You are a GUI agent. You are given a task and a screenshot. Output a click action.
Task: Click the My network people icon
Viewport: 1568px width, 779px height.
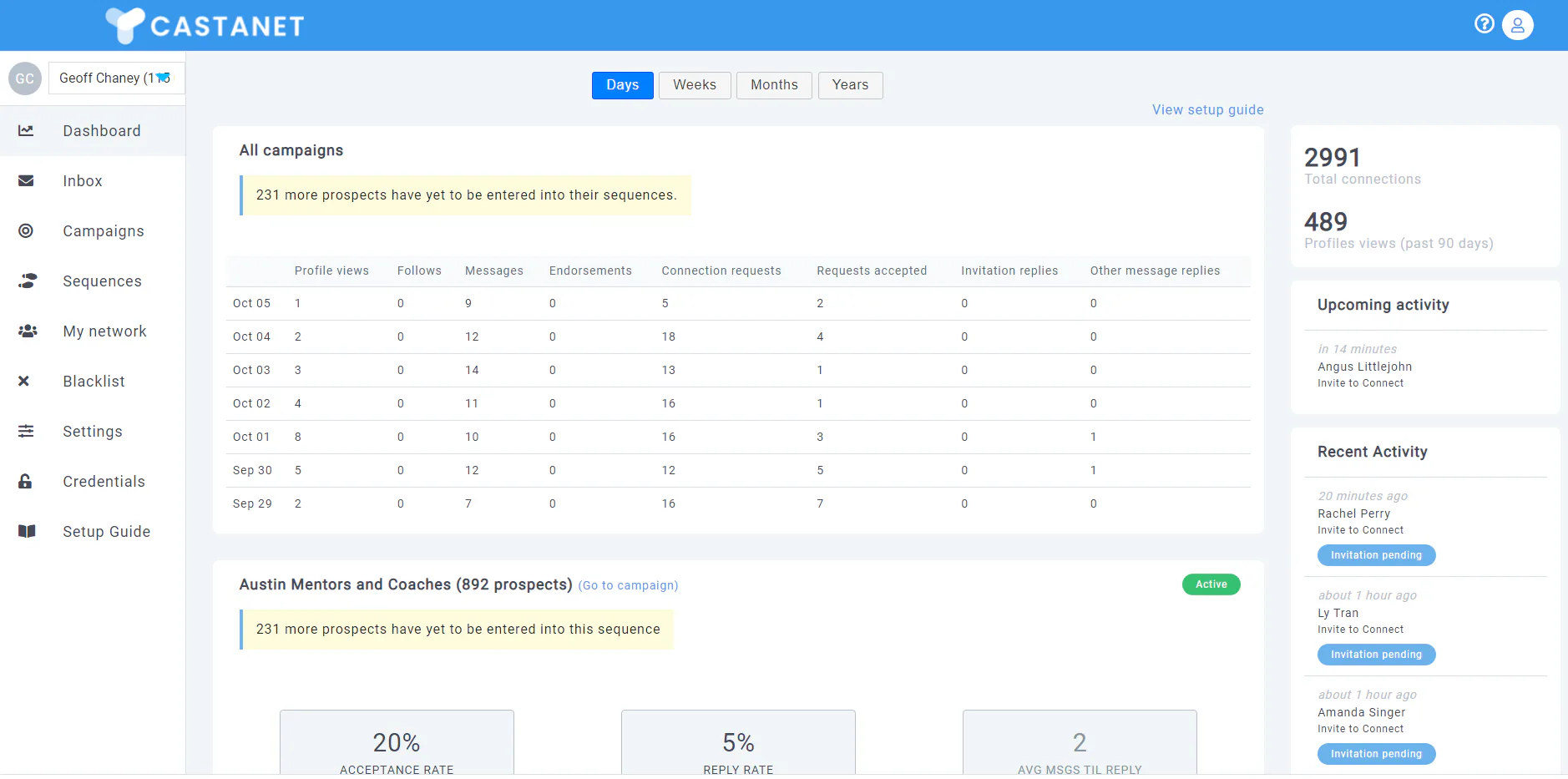click(x=28, y=331)
